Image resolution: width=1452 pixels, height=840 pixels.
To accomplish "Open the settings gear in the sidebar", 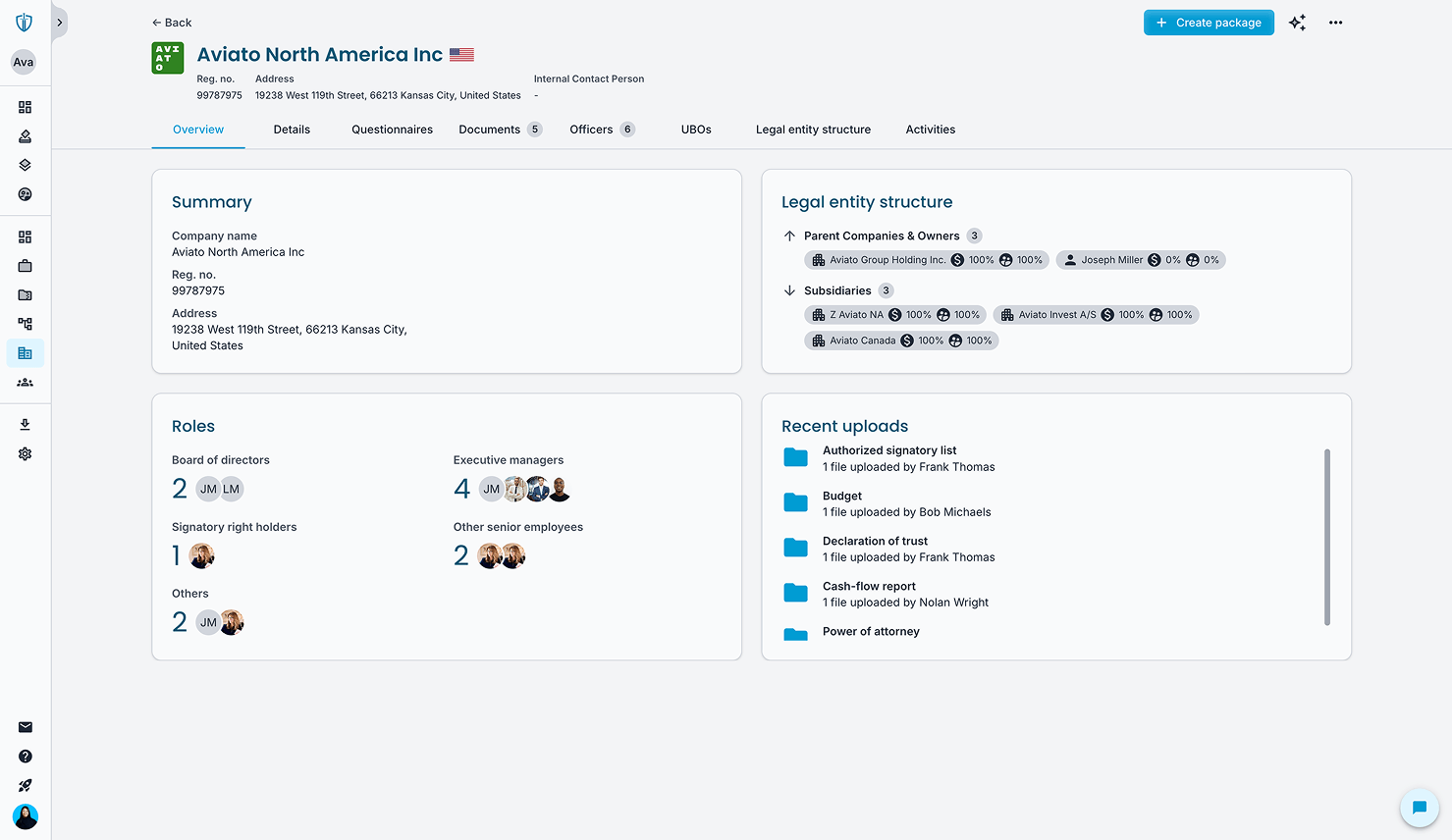I will click(x=25, y=453).
